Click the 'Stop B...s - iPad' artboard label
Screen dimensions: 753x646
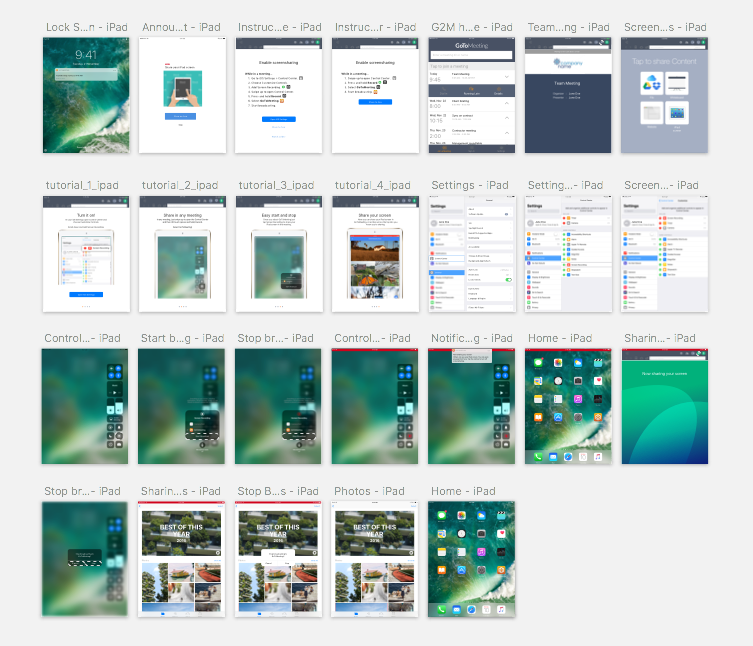click(x=278, y=491)
